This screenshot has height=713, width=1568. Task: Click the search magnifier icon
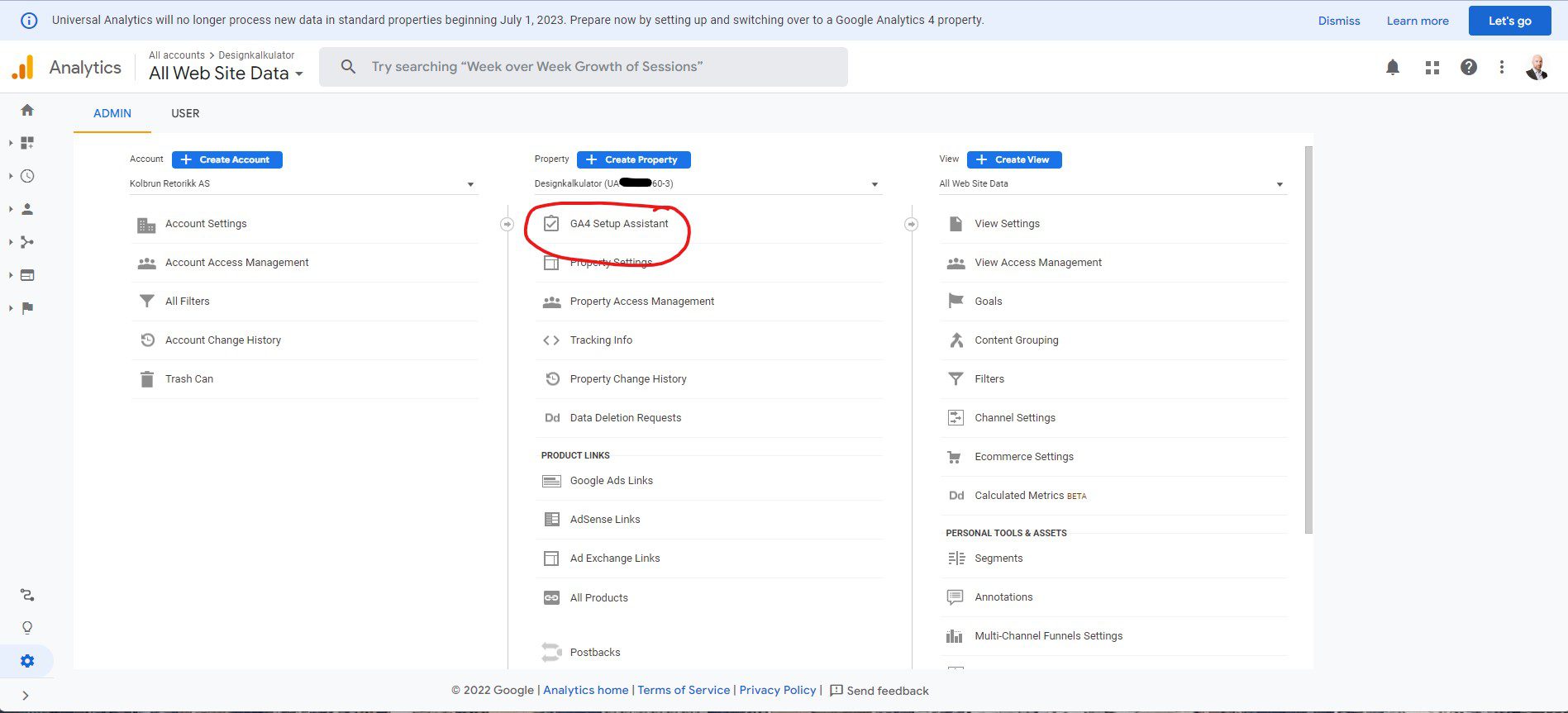348,67
